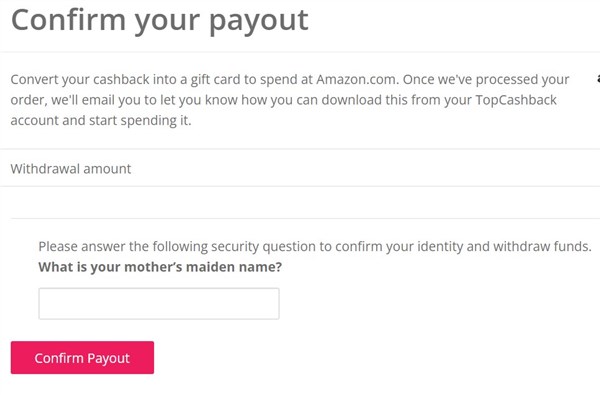Click the 'TopCashback' word in the description

(516, 100)
